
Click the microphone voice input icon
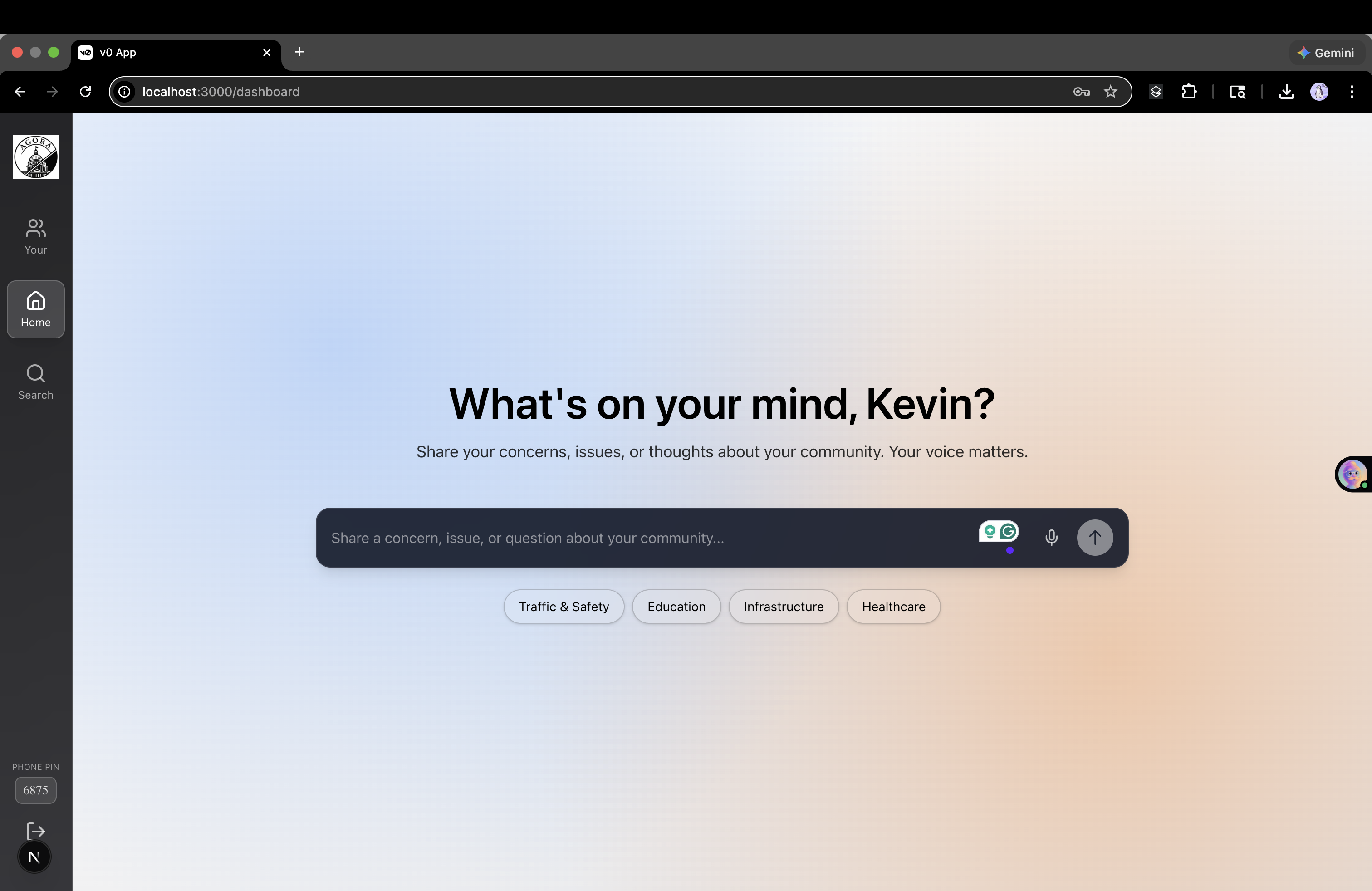1051,537
